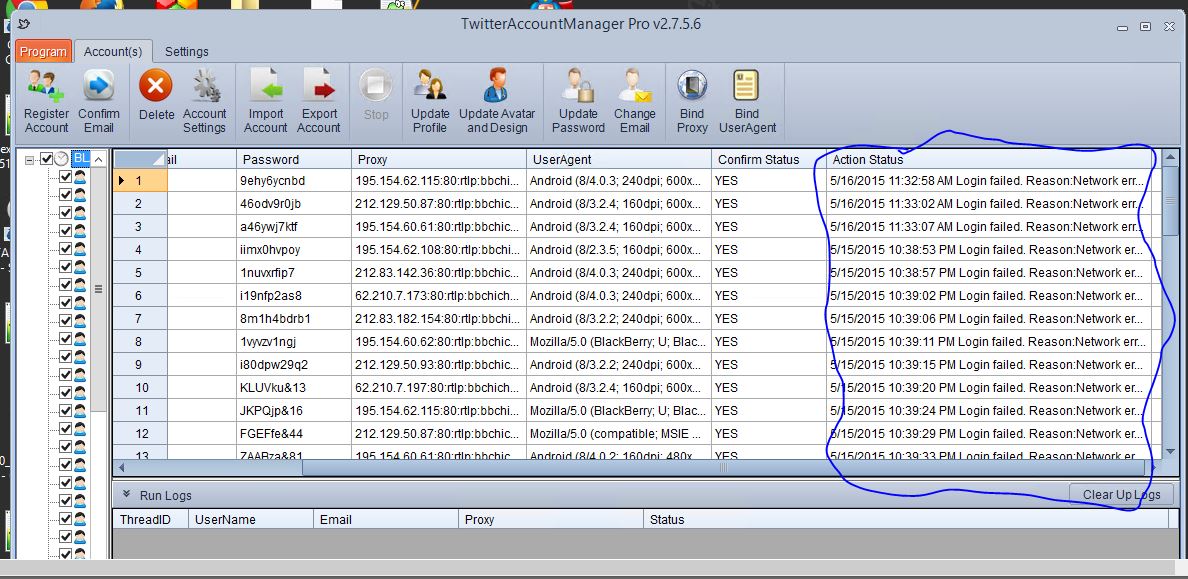
Task: Click the Stop toolbar icon
Action: 376,86
